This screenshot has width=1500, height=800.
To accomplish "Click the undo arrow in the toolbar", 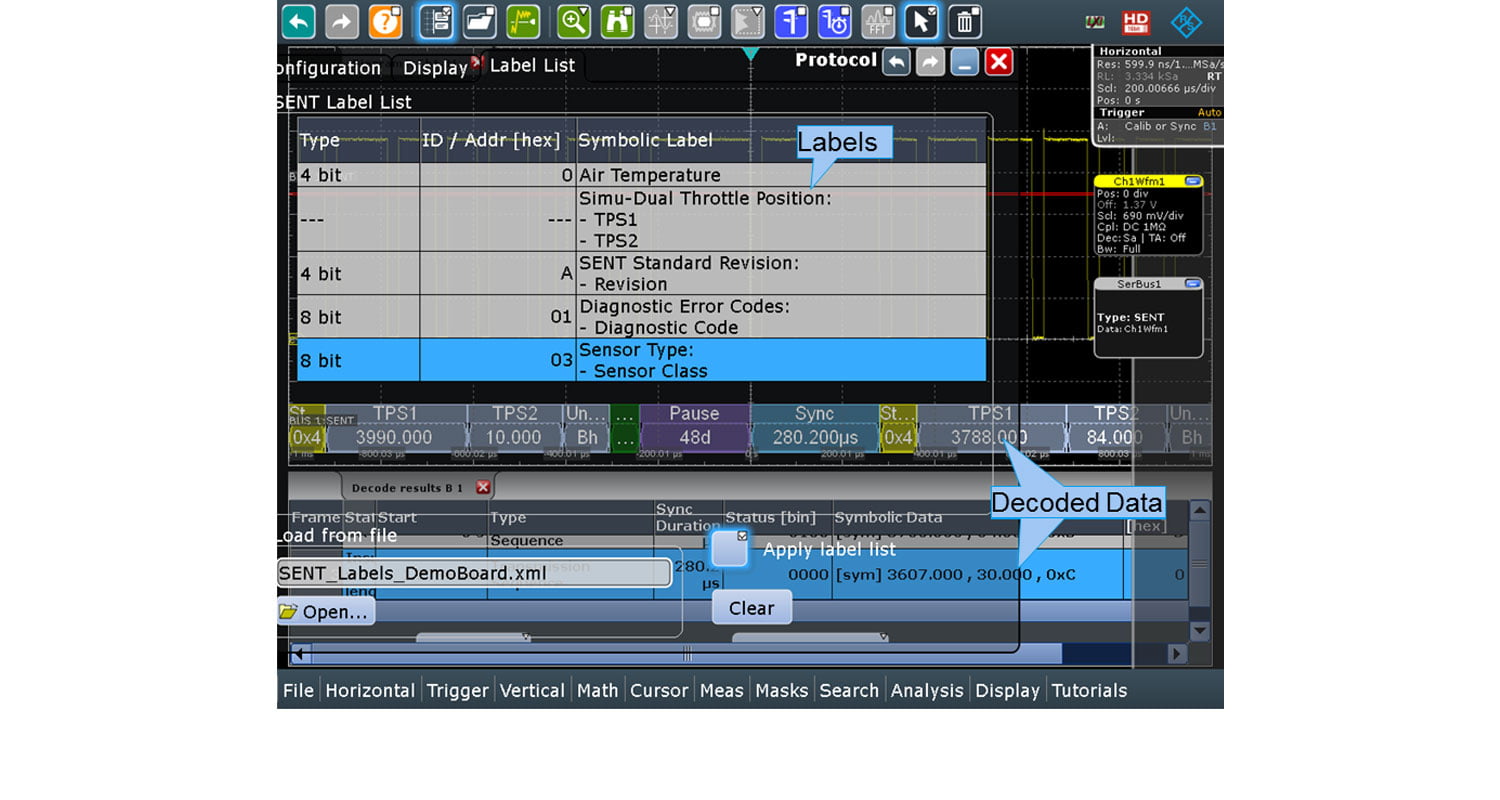I will [x=298, y=21].
